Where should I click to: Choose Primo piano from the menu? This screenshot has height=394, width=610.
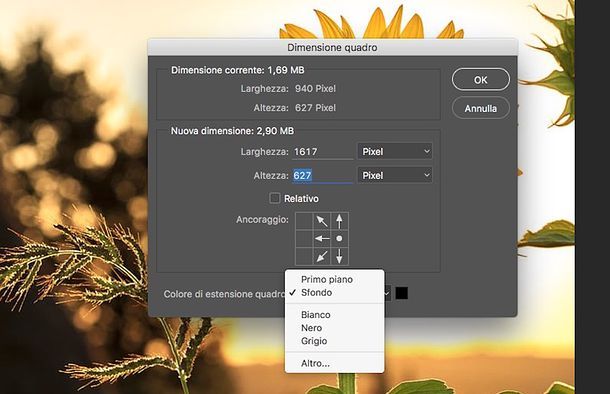[335, 279]
